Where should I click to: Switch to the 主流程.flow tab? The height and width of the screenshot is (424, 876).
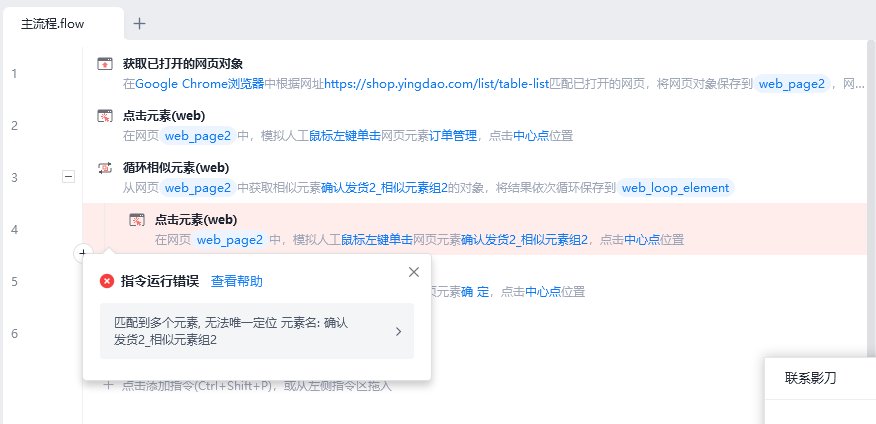[53, 25]
